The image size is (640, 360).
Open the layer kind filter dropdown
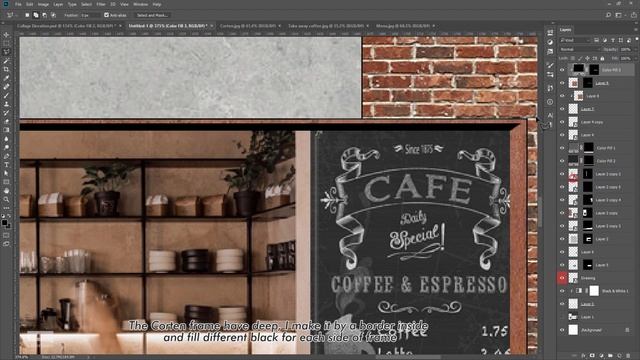[576, 40]
